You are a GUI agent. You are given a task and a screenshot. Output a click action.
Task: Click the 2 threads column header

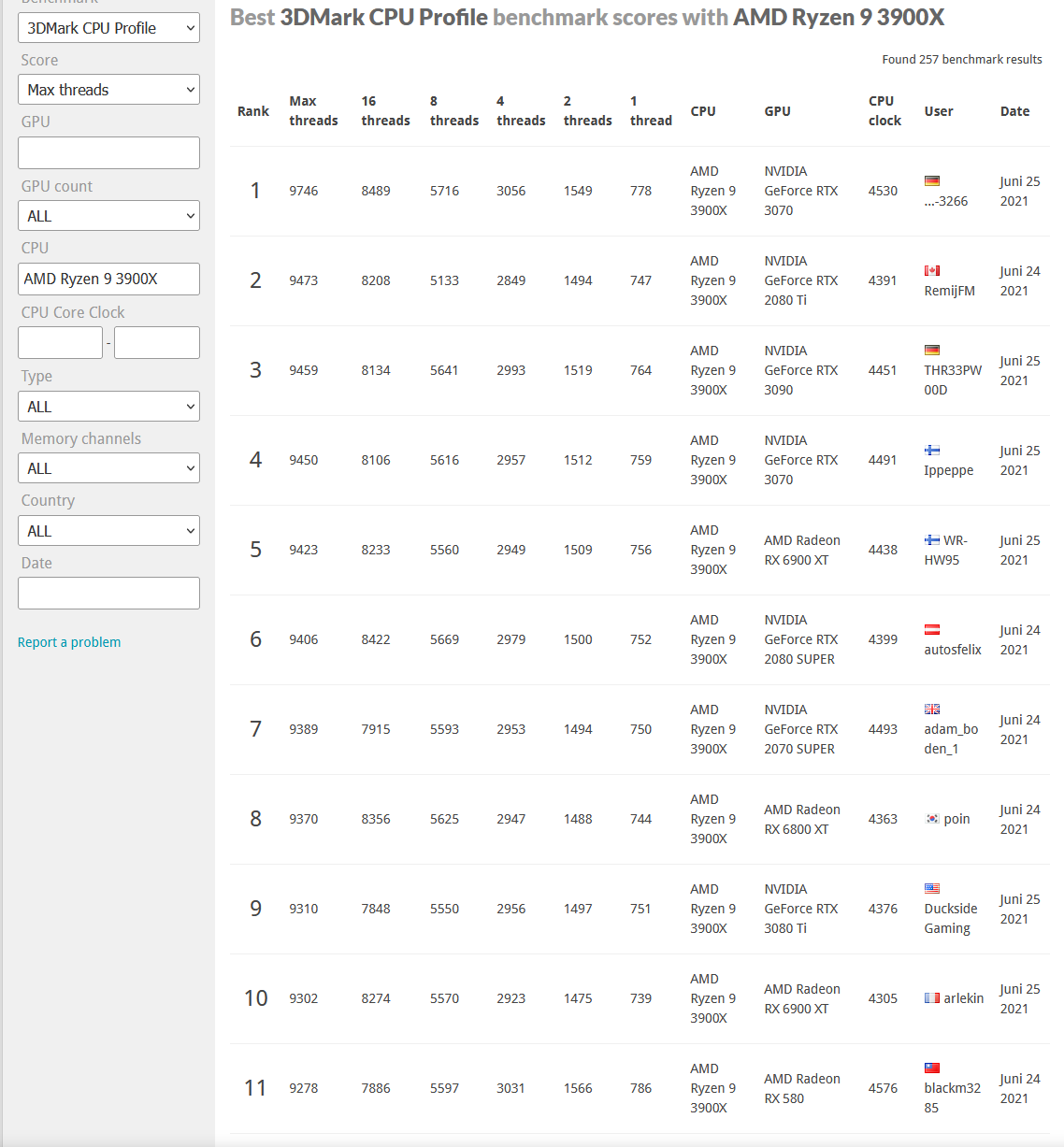coord(587,110)
